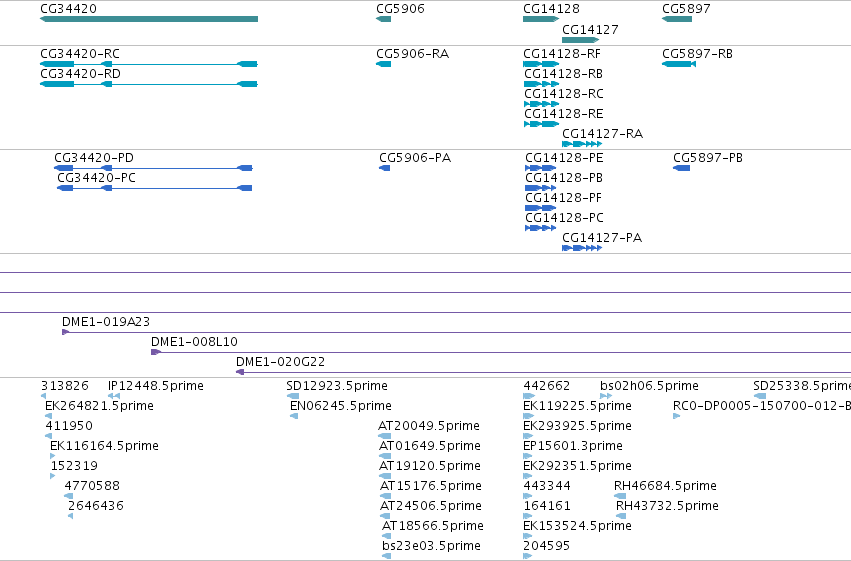The image size is (851, 561).
Task: Select protein CG14128-PE
Action: pyautogui.click(x=541, y=168)
